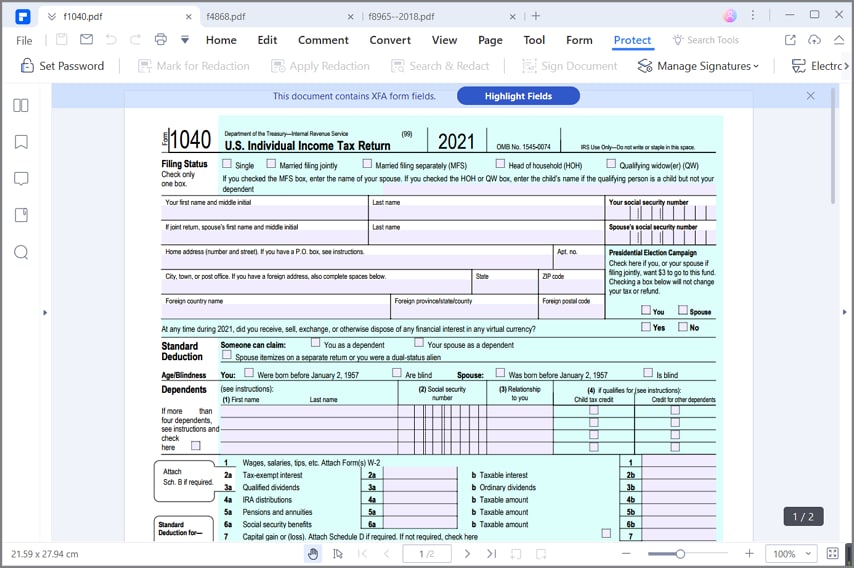Click Electronic signature toolbar button
854x568 pixels.
tap(816, 66)
